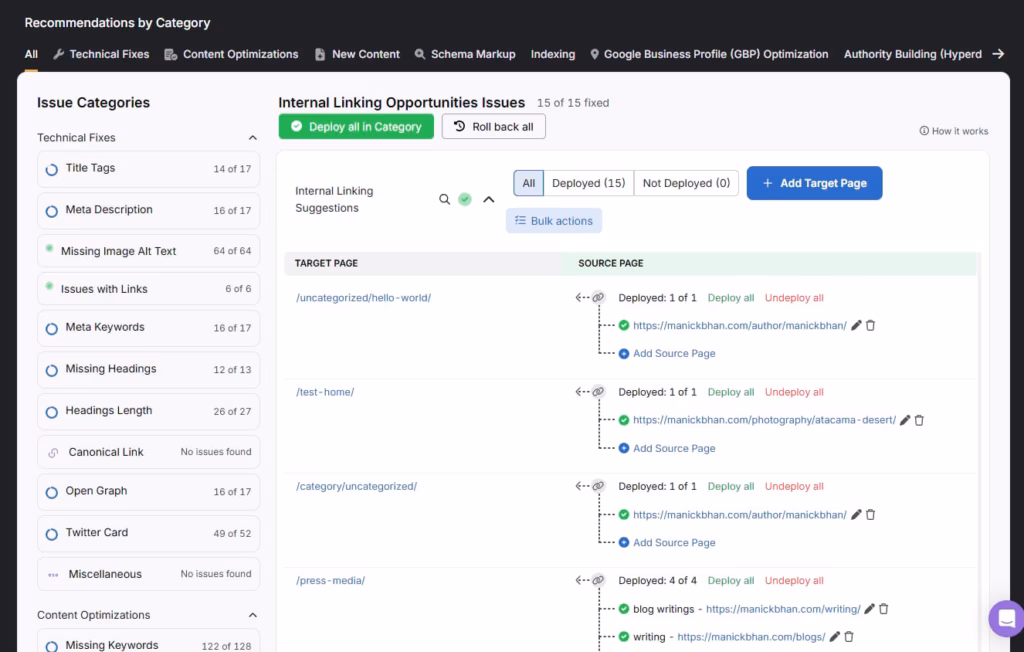Edit the manickbhan.com/blogs/ writing link

point(834,636)
